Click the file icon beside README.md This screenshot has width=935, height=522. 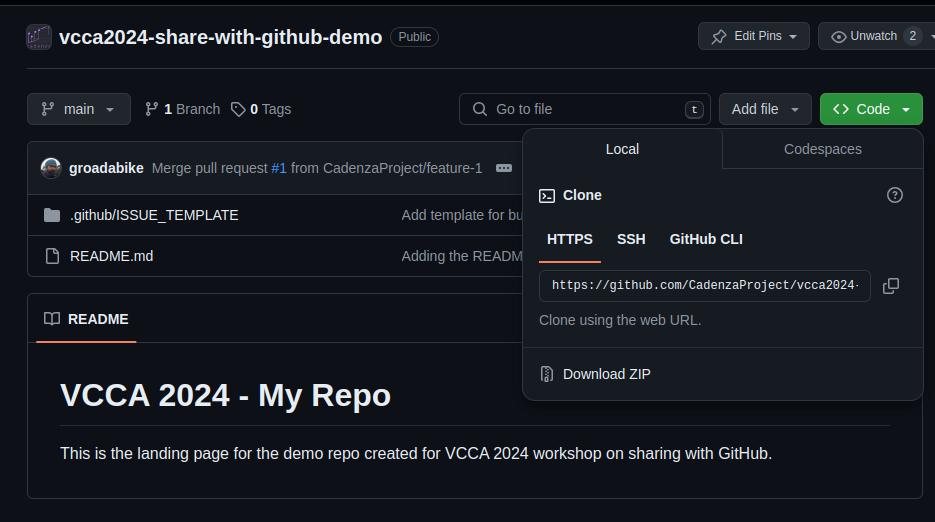coord(52,257)
